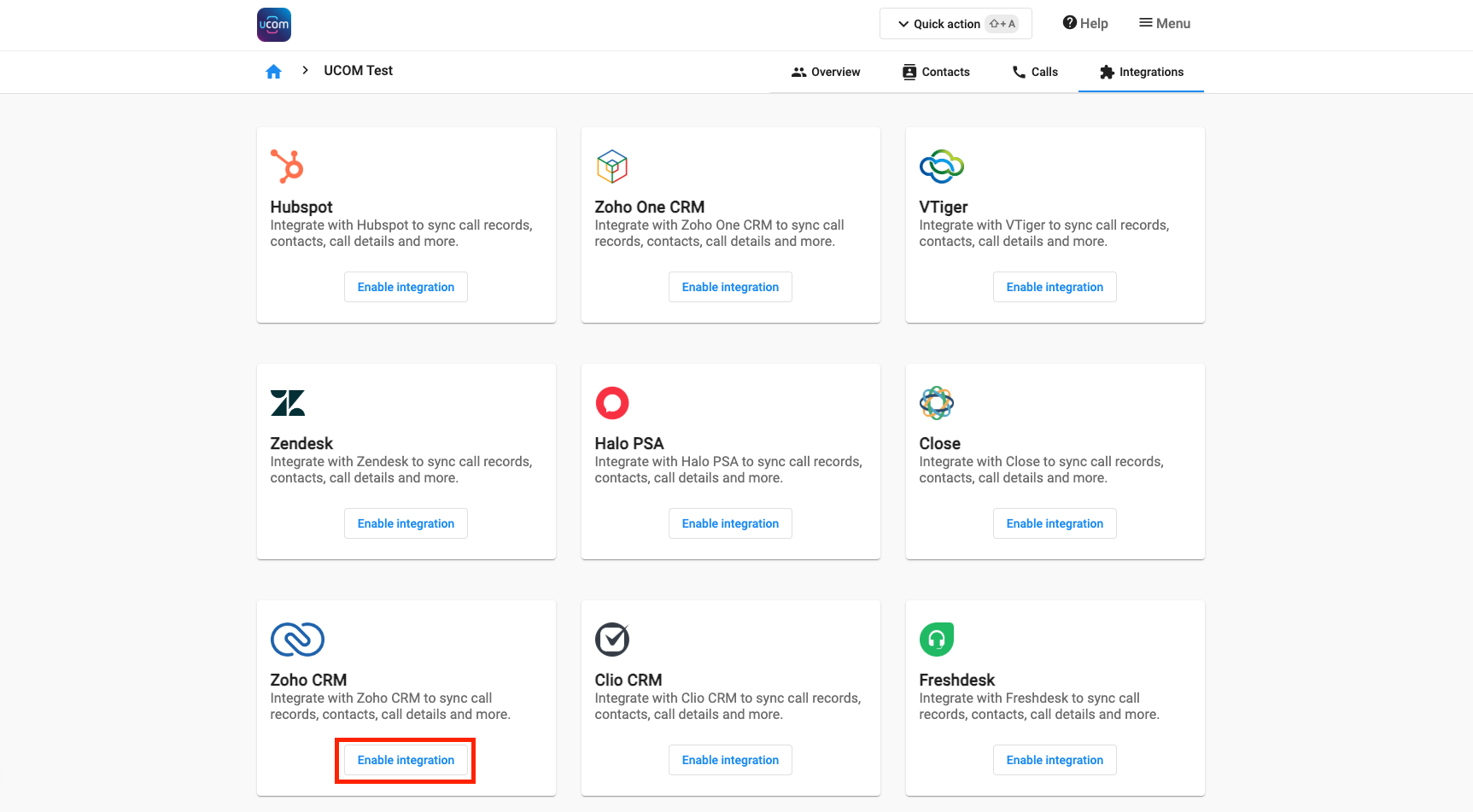Open the Help link
Image resolution: width=1473 pixels, height=812 pixels.
click(1084, 24)
